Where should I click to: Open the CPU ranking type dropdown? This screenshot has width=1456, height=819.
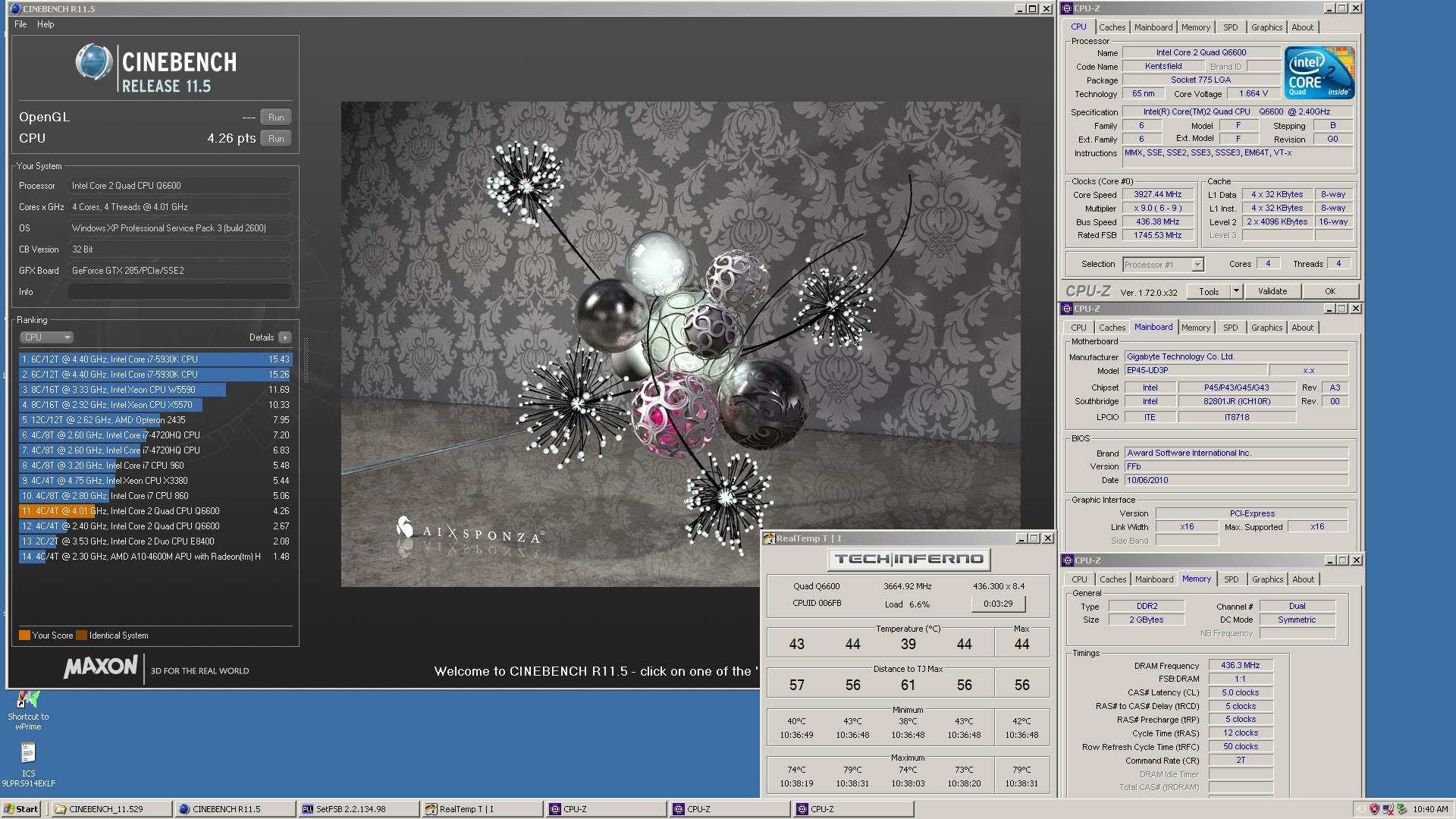(x=46, y=337)
